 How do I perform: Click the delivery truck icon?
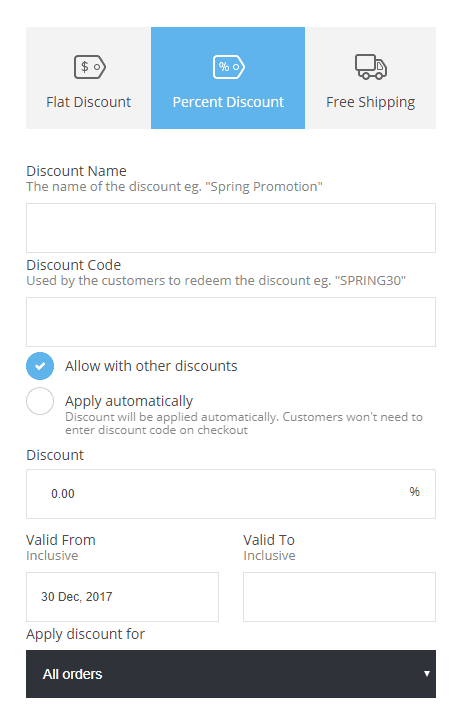(371, 67)
